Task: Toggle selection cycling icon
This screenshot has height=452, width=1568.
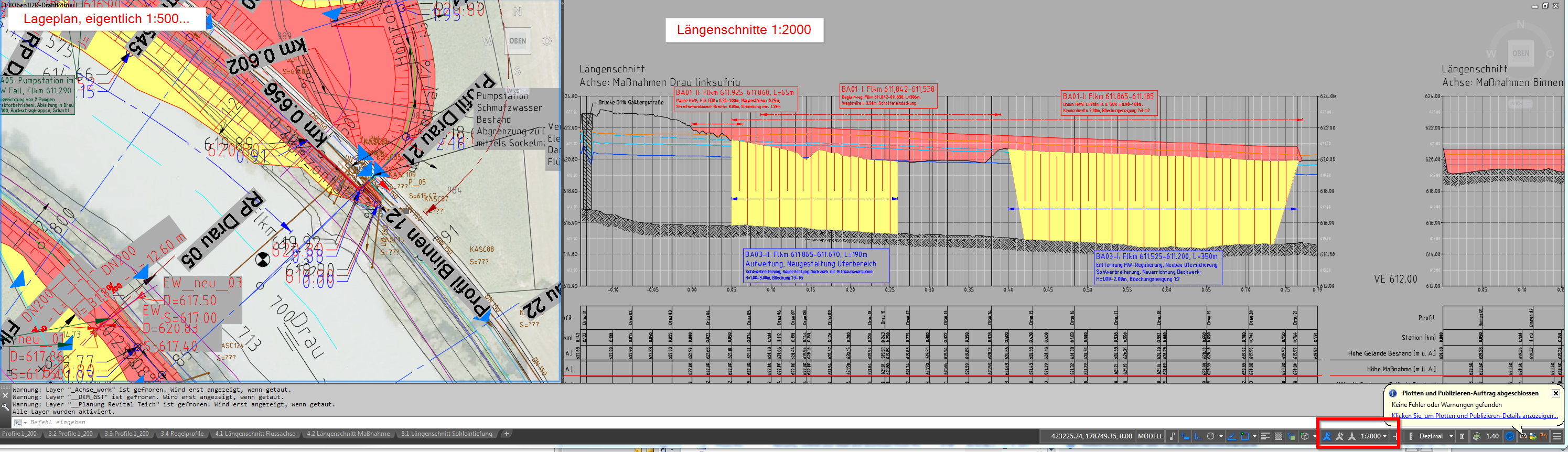Action: click(x=1291, y=436)
